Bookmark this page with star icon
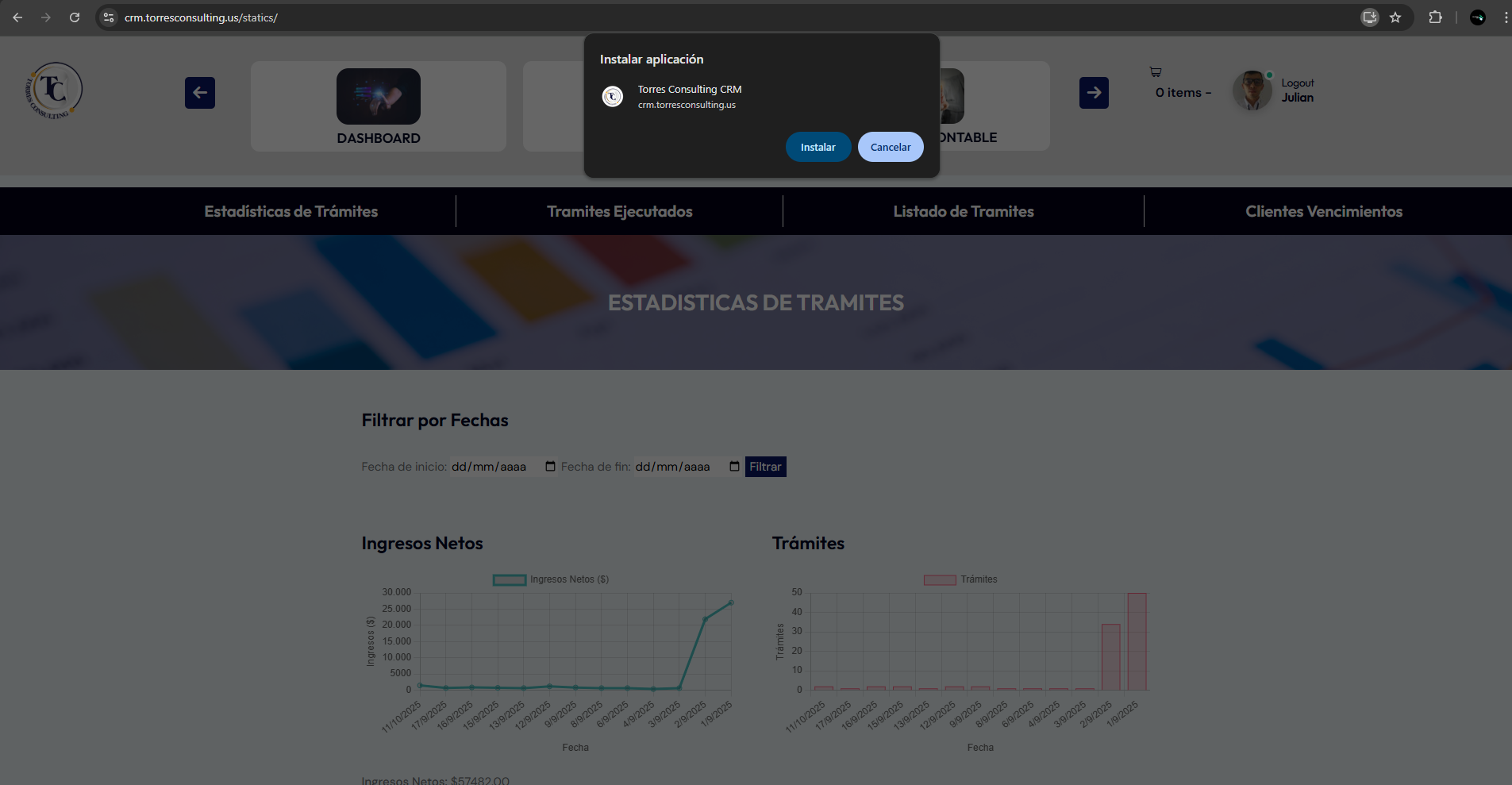This screenshot has height=785, width=1512. click(x=1395, y=17)
